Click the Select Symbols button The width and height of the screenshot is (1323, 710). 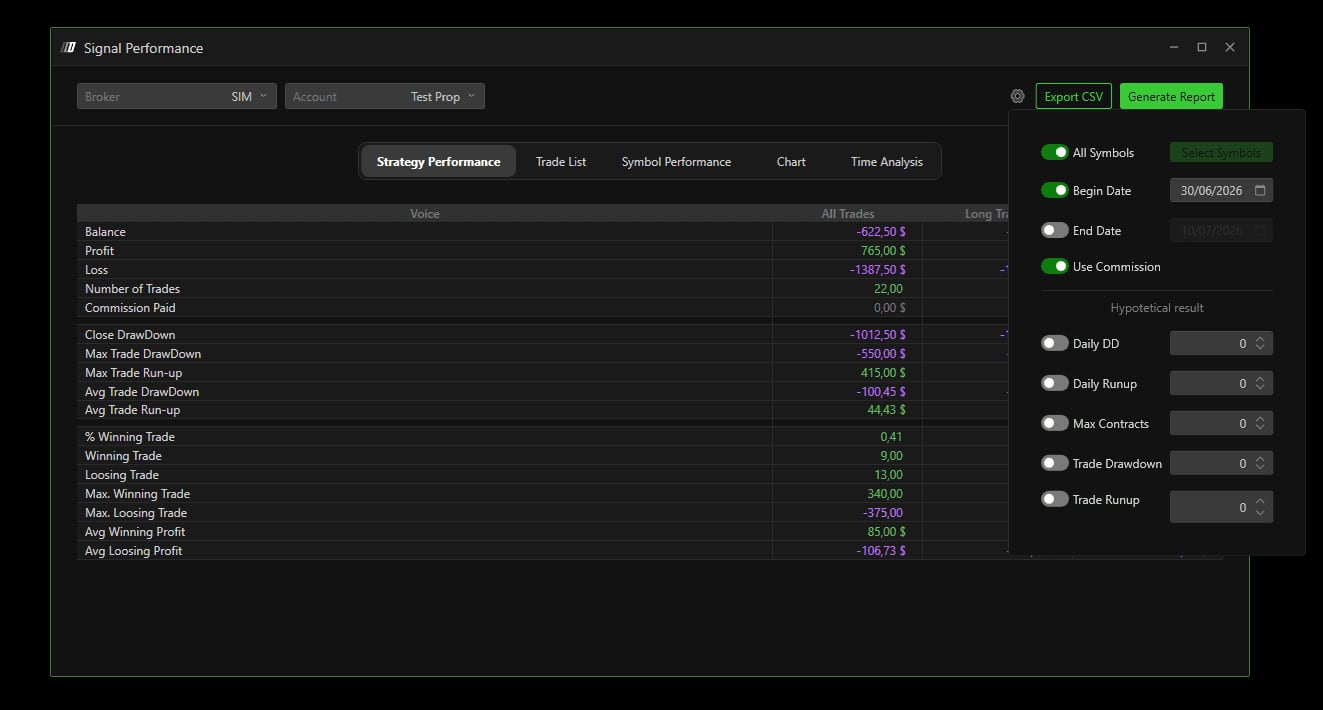coord(1221,152)
